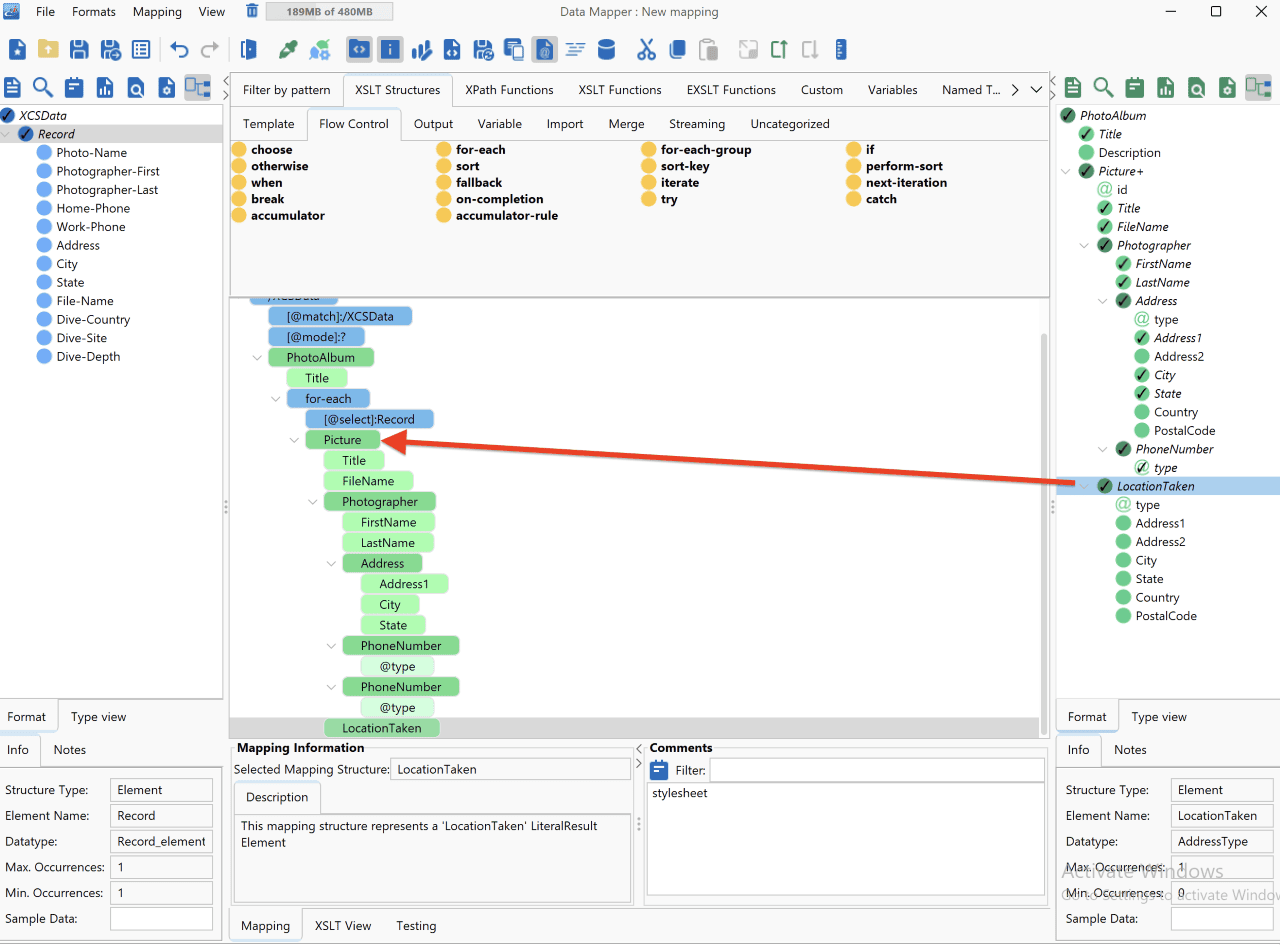This screenshot has width=1280, height=945.
Task: Click the Filter by pattern tab
Action: (x=287, y=90)
